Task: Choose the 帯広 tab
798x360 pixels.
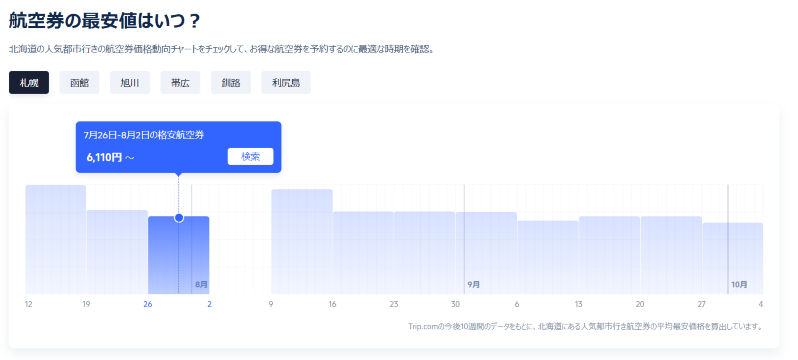Action: (x=180, y=82)
